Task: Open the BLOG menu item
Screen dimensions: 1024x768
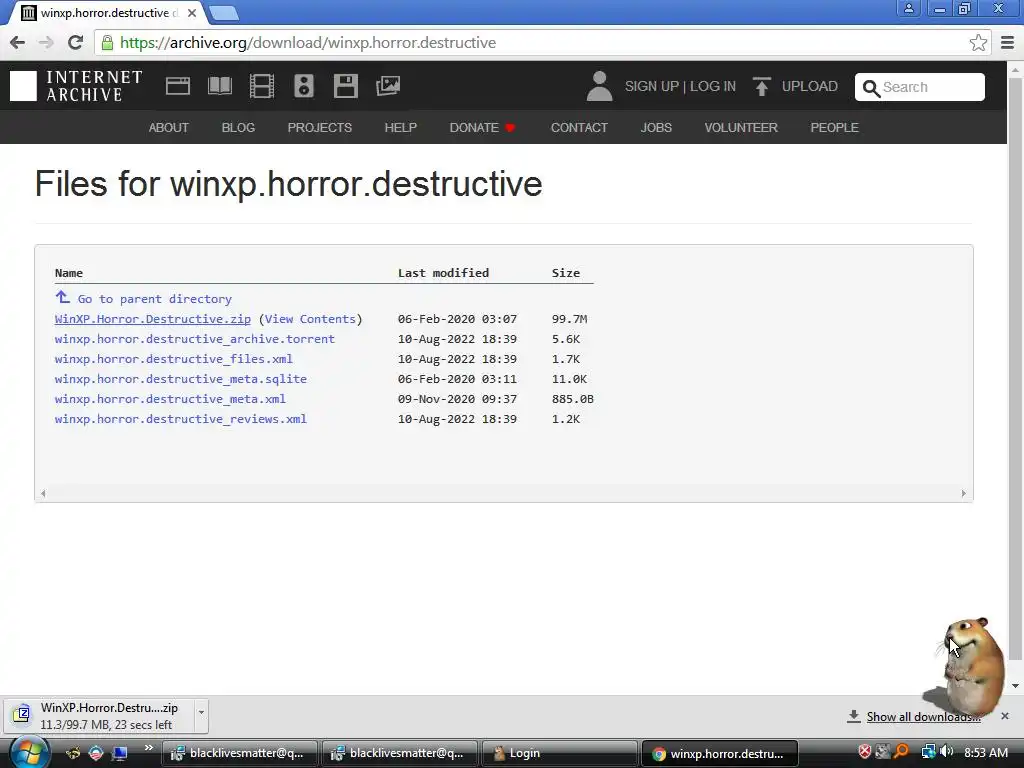Action: tap(238, 127)
